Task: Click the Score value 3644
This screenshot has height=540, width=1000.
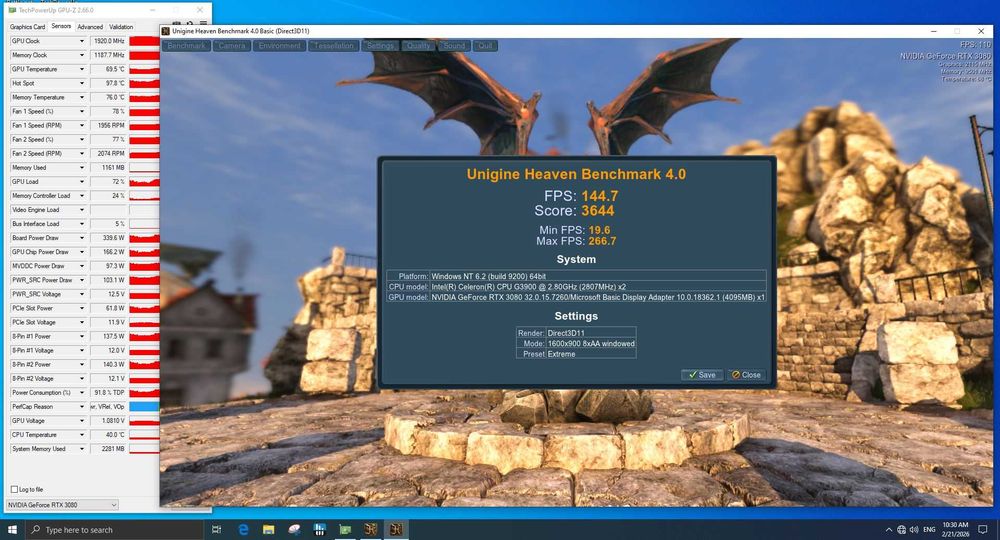Action: click(598, 211)
